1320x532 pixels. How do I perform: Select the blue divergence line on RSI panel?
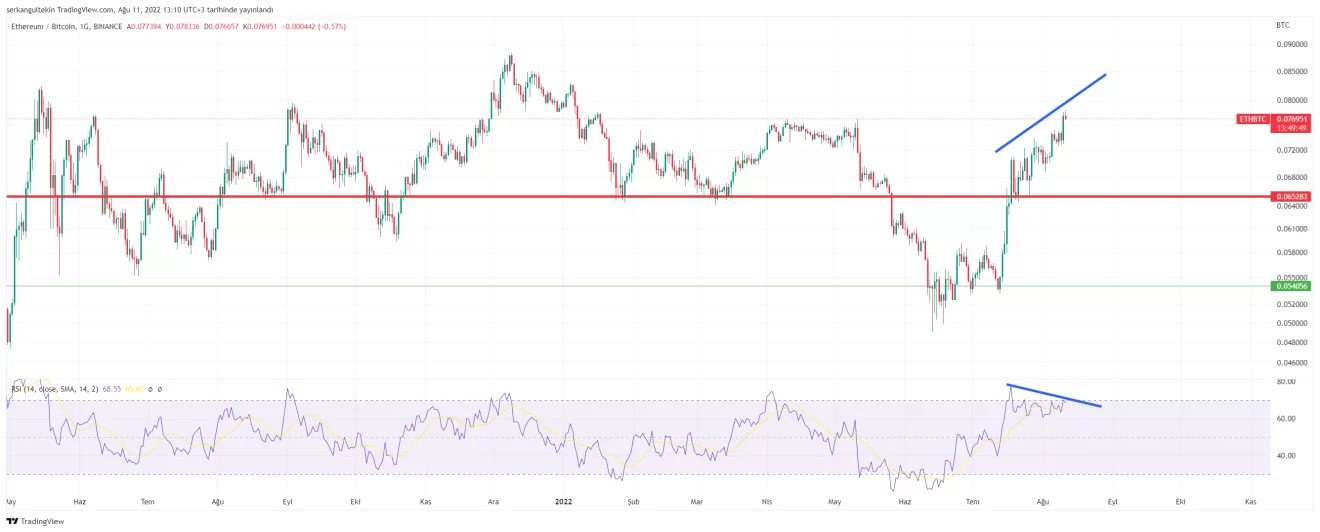[x=1055, y=396]
